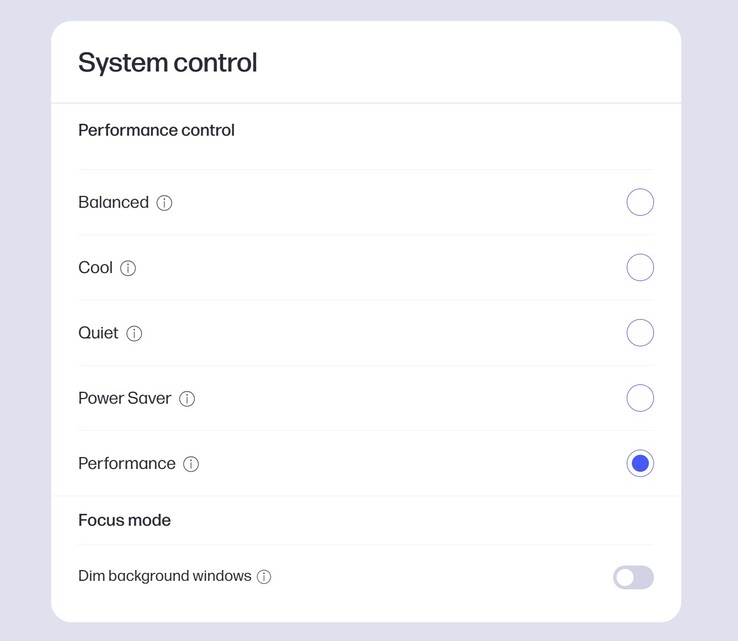Click the Power Saver label text

[125, 398]
